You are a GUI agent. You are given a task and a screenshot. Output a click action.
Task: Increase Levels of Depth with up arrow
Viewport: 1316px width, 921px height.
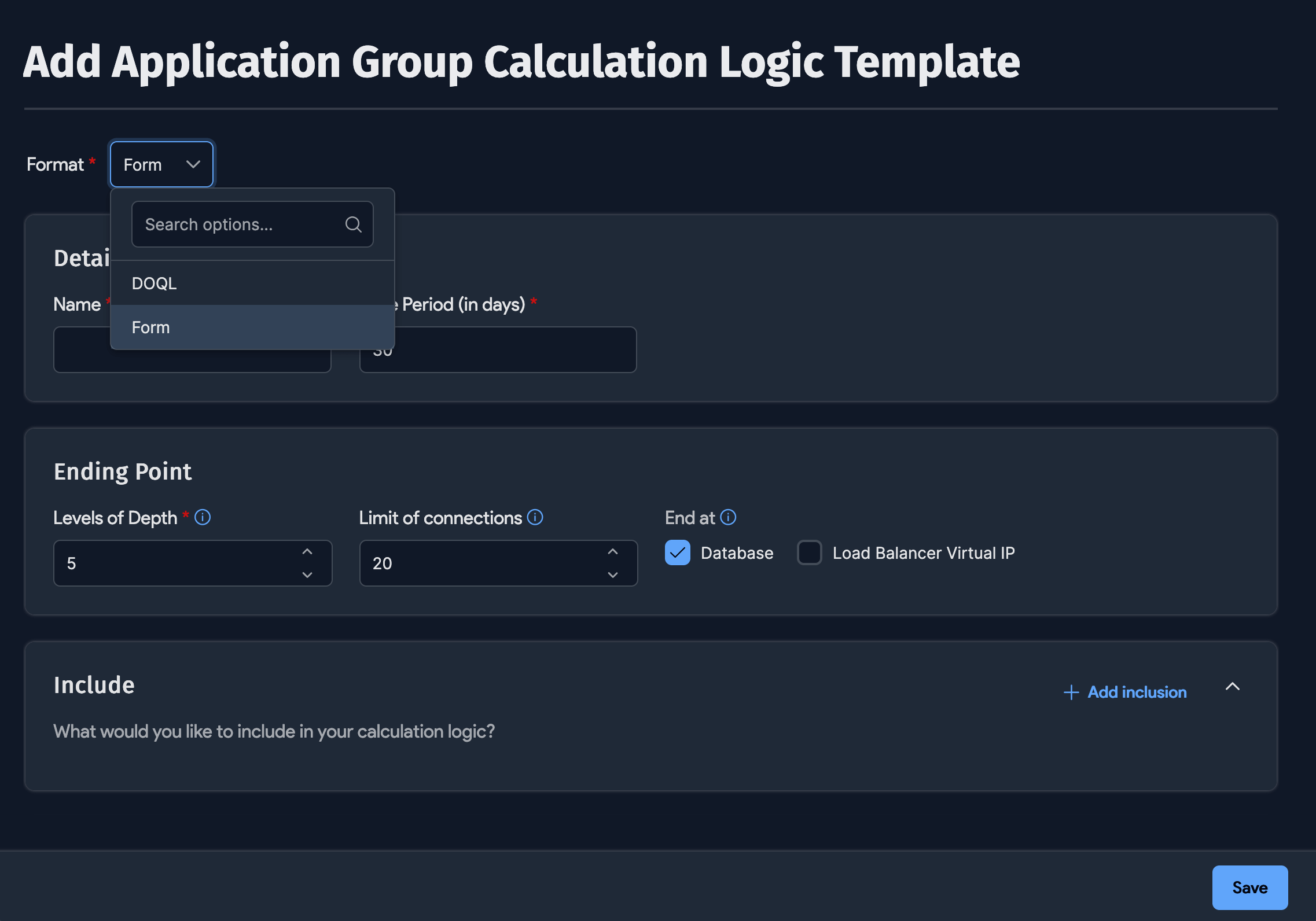point(307,552)
